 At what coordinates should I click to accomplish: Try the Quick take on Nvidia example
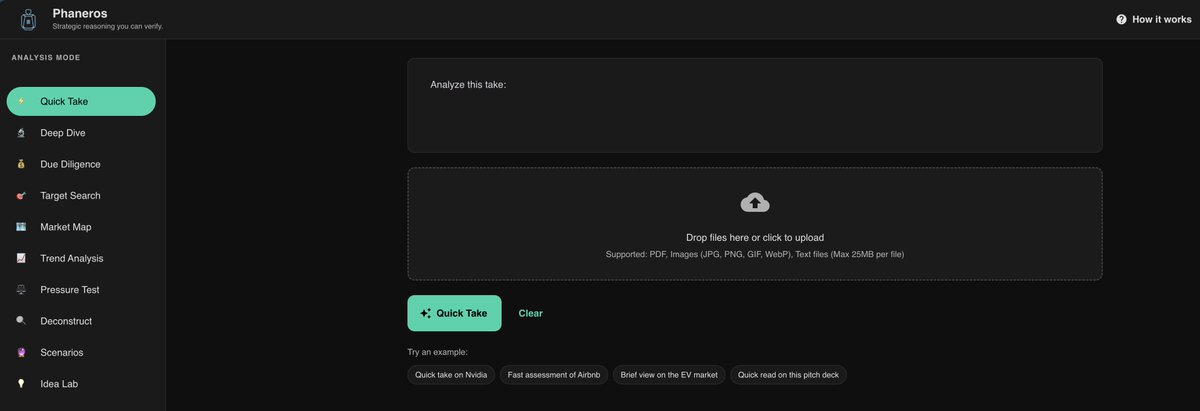(451, 375)
